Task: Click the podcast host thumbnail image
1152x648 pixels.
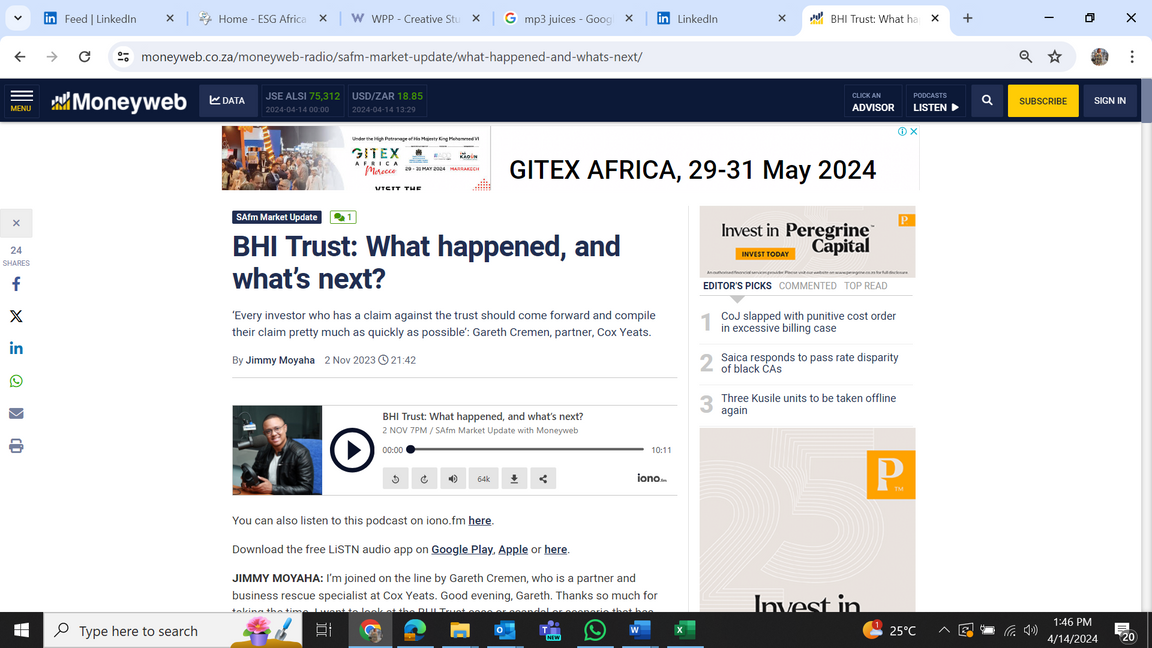Action: (x=277, y=450)
